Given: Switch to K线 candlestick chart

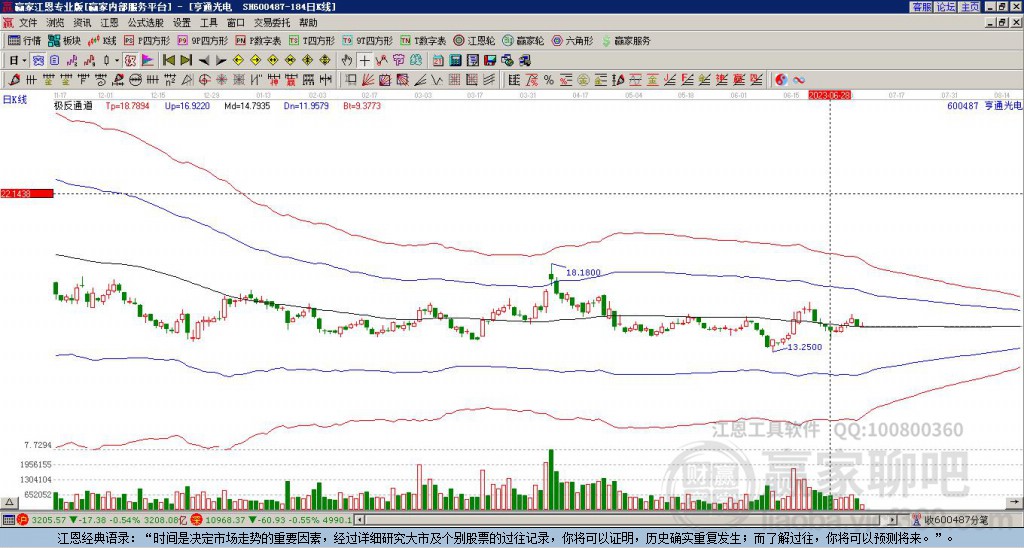Looking at the screenshot, I should click(x=102, y=40).
